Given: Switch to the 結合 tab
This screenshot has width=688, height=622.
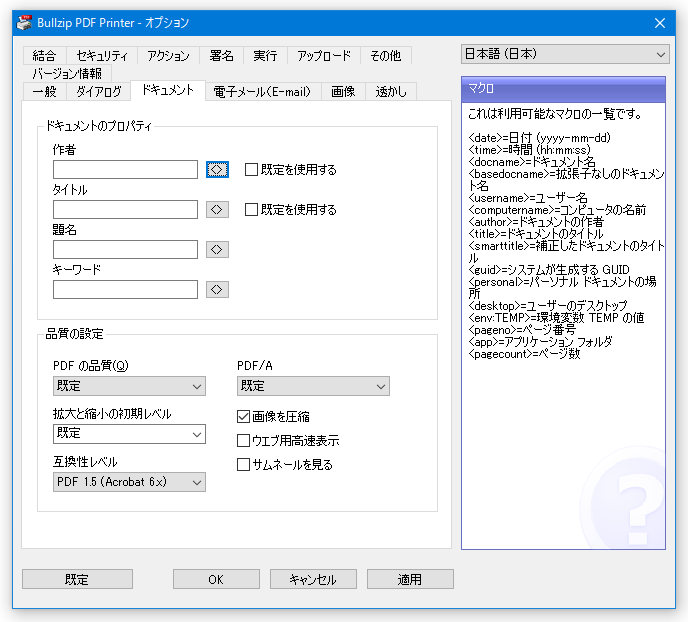Looking at the screenshot, I should pyautogui.click(x=44, y=56).
